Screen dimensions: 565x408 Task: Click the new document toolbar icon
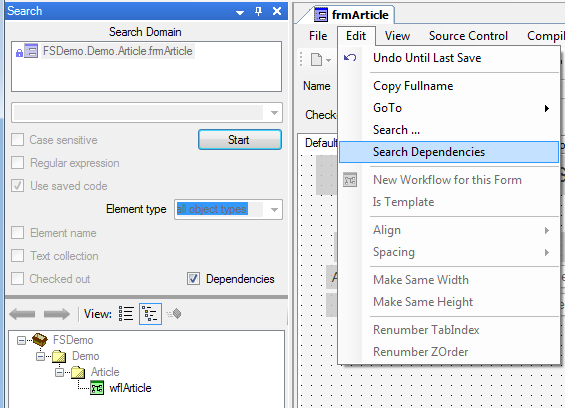point(316,59)
